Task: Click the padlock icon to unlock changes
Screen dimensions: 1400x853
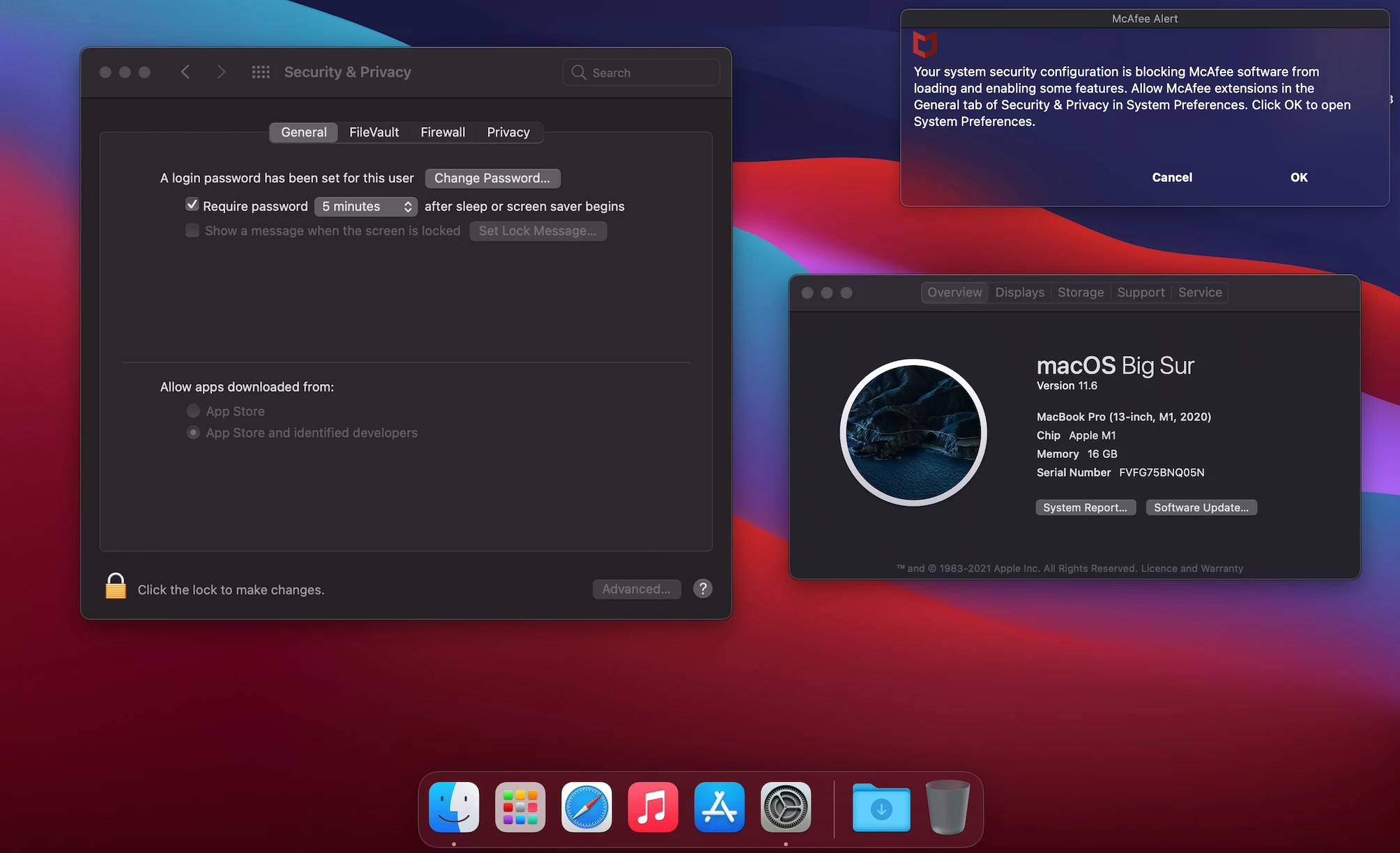Action: (x=116, y=587)
